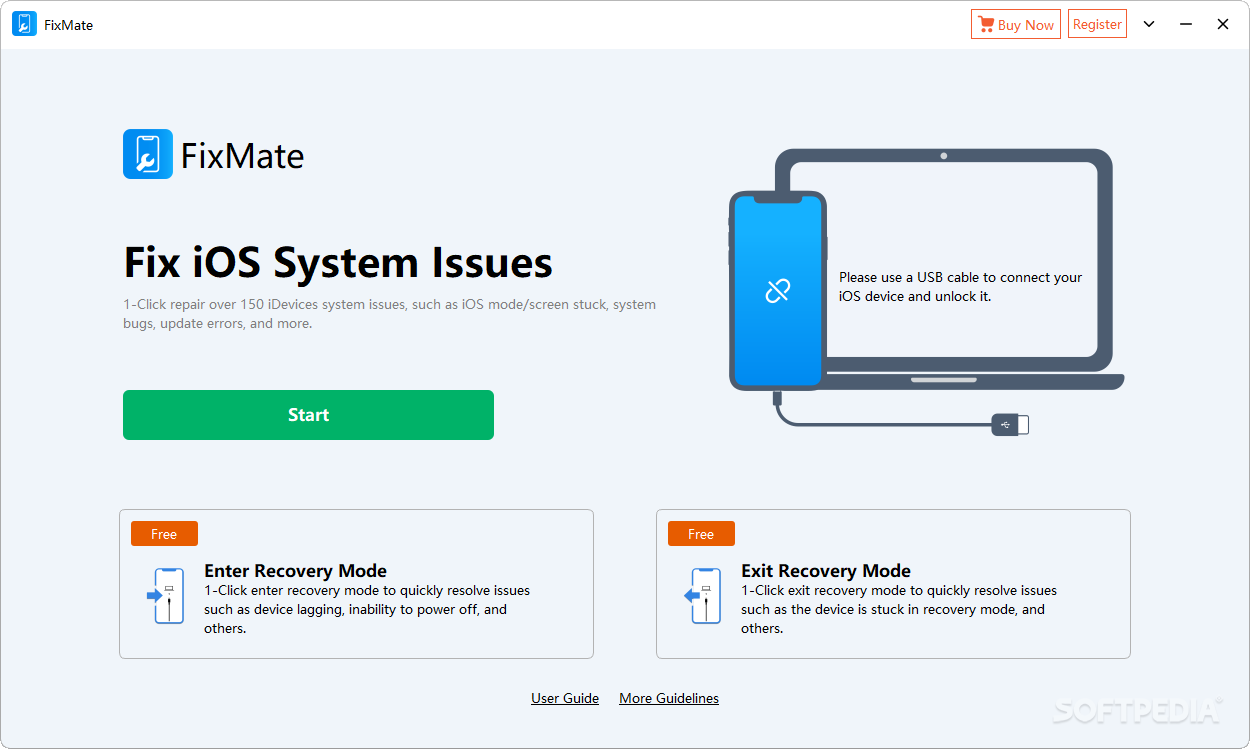
Task: Click the Enter Recovery Mode phone icon
Action: pos(165,596)
